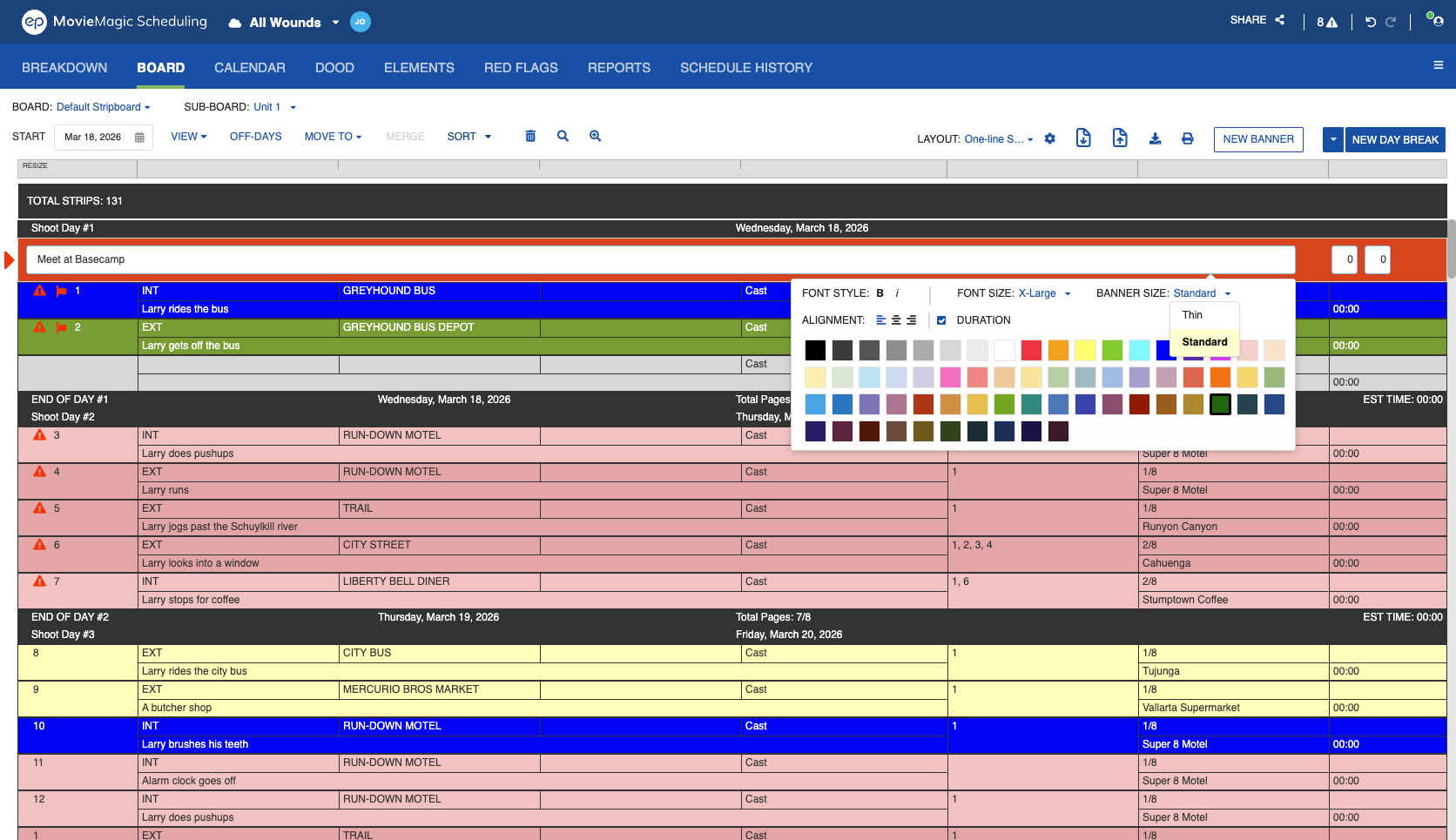Click the zoom magnifier icon with plus

tap(596, 136)
